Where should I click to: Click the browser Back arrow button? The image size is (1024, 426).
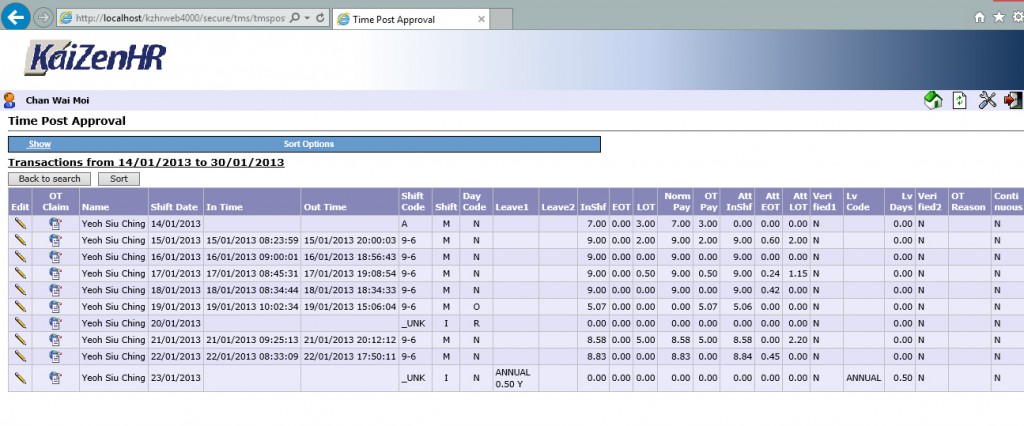click(x=17, y=17)
